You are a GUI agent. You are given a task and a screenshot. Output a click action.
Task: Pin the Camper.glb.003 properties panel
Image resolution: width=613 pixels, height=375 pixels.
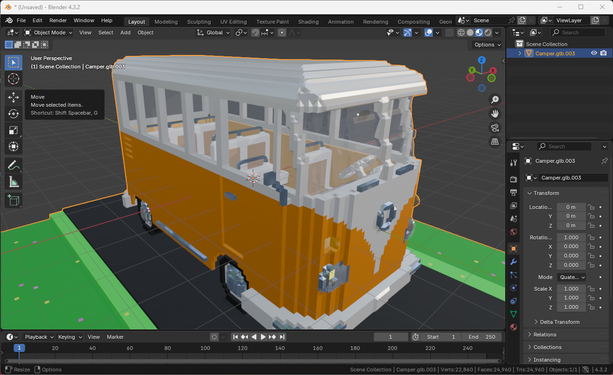604,161
